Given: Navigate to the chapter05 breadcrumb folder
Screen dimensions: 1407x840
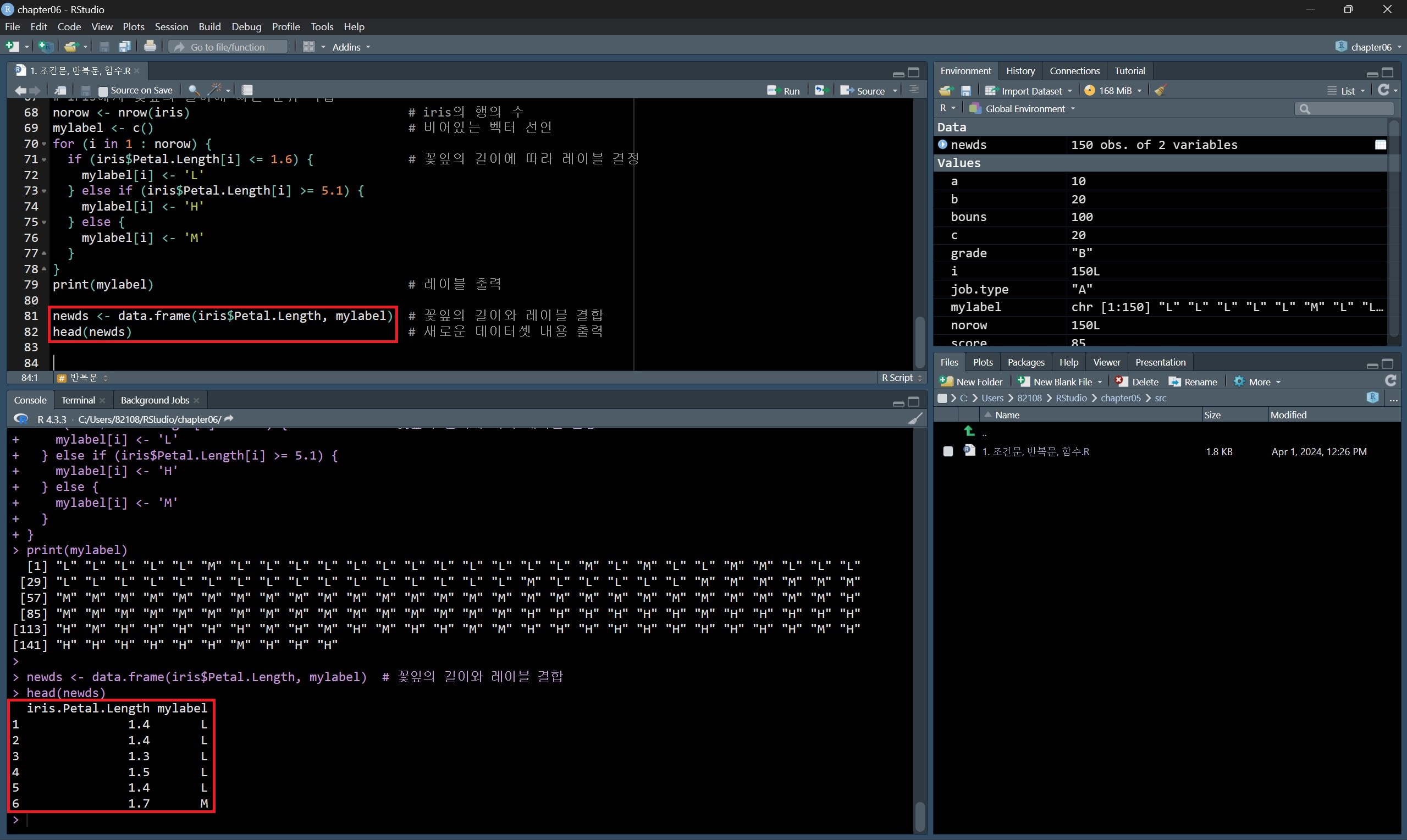Looking at the screenshot, I should 1120,398.
